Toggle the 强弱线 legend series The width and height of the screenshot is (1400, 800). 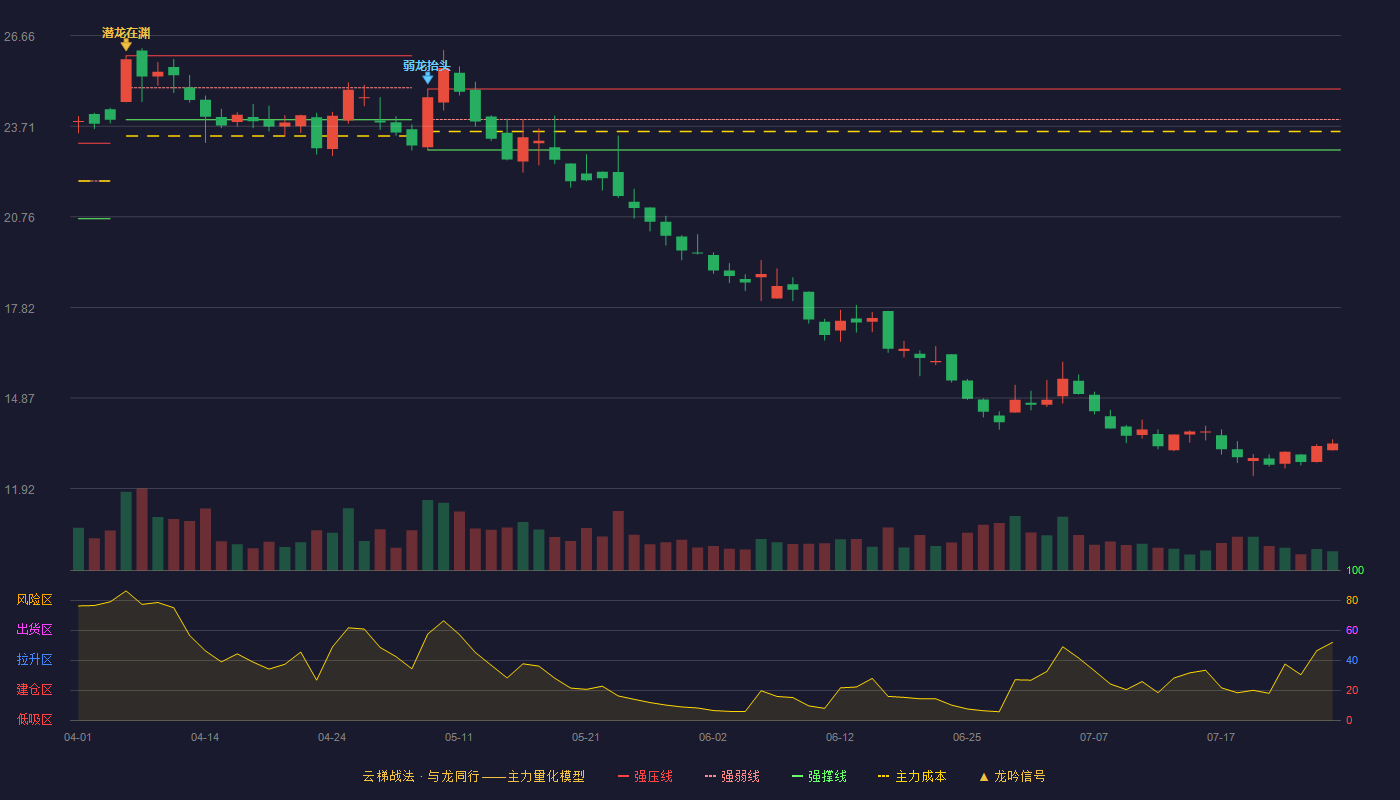tap(732, 776)
